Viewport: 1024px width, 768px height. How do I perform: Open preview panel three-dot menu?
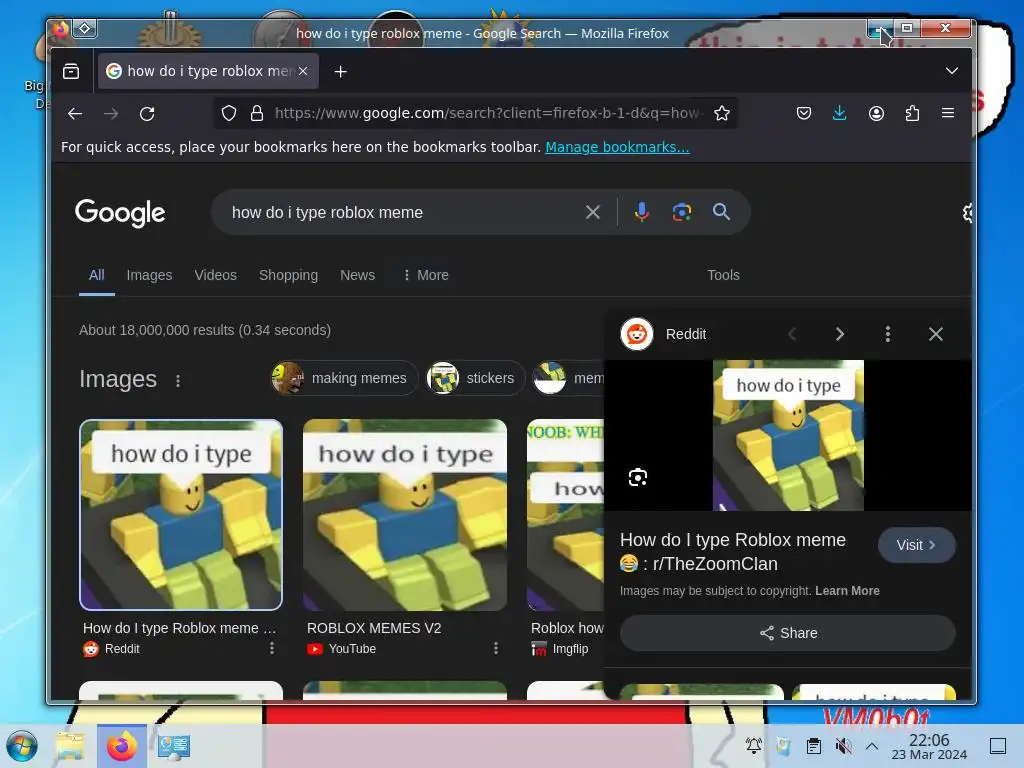tap(888, 334)
